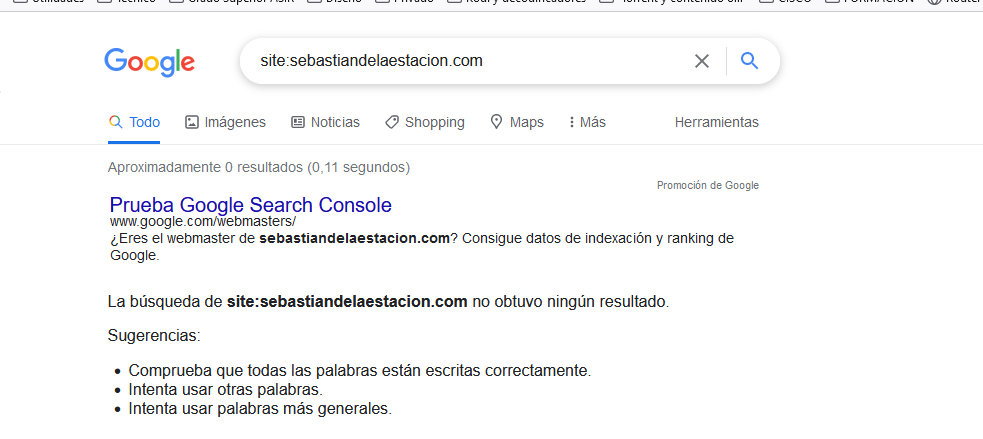Viewport: 983px width, 439px height.
Task: Click the Sugerencias heading
Action: pos(154,336)
